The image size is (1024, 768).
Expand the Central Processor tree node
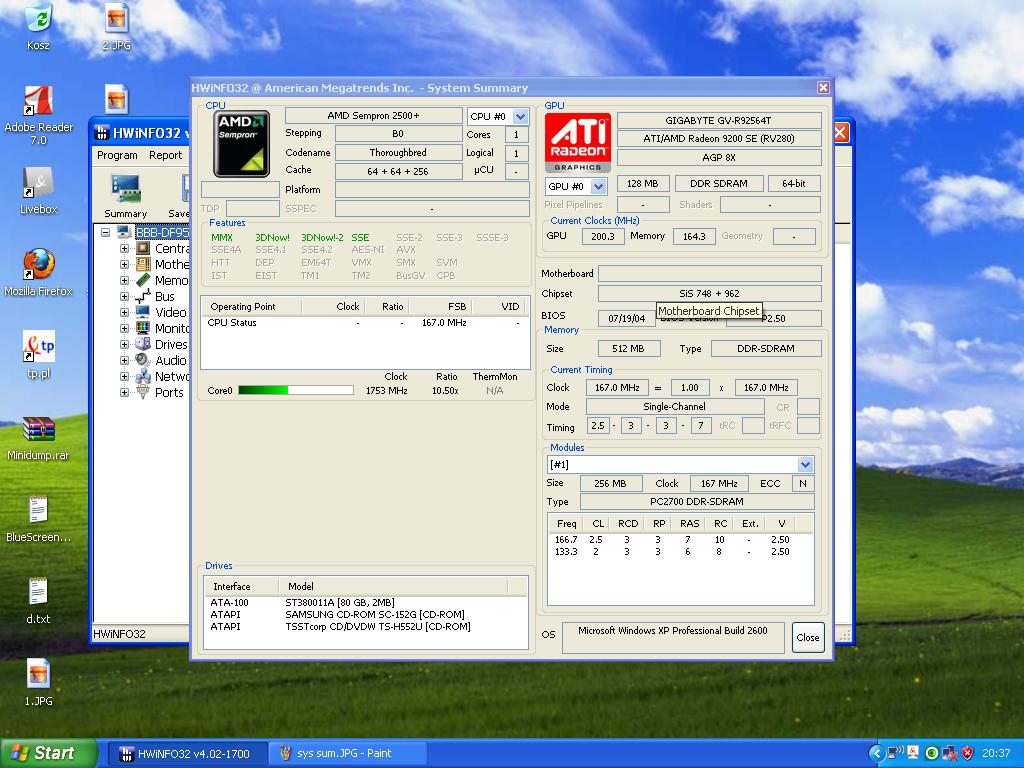click(124, 248)
